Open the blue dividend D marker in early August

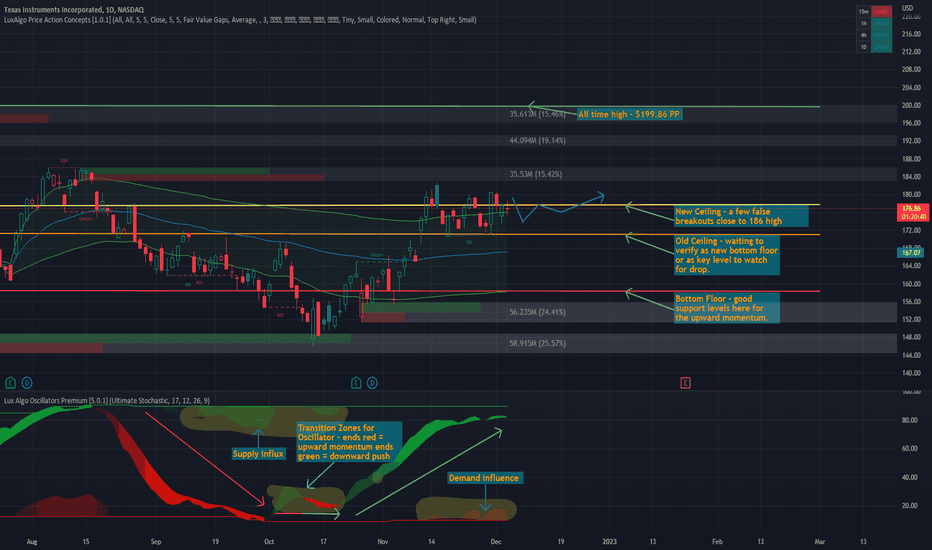tap(27, 383)
